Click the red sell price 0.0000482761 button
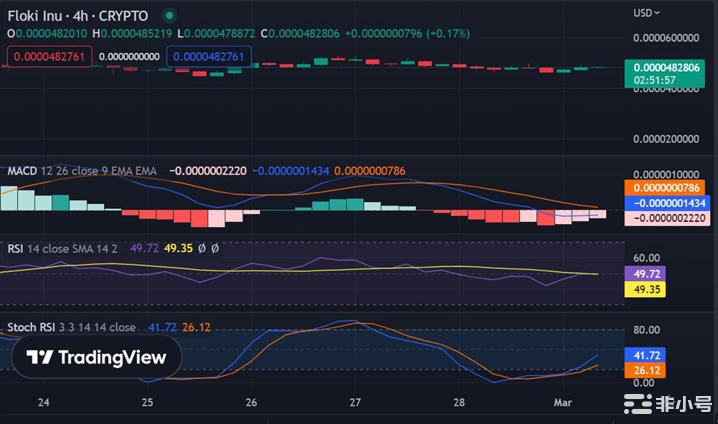Viewport: 718px width, 424px height. pos(48,57)
